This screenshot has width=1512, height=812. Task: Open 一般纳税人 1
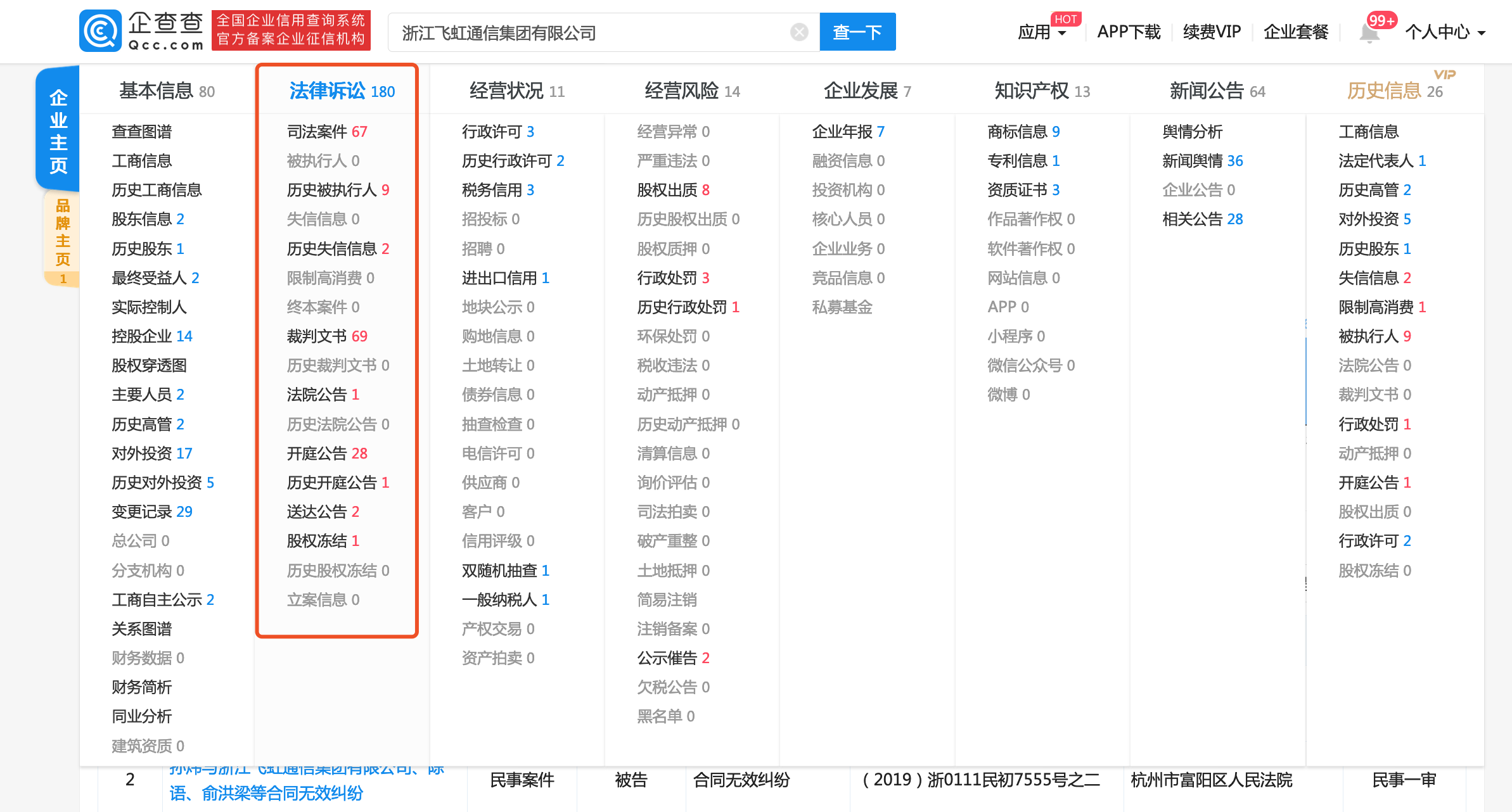[506, 600]
